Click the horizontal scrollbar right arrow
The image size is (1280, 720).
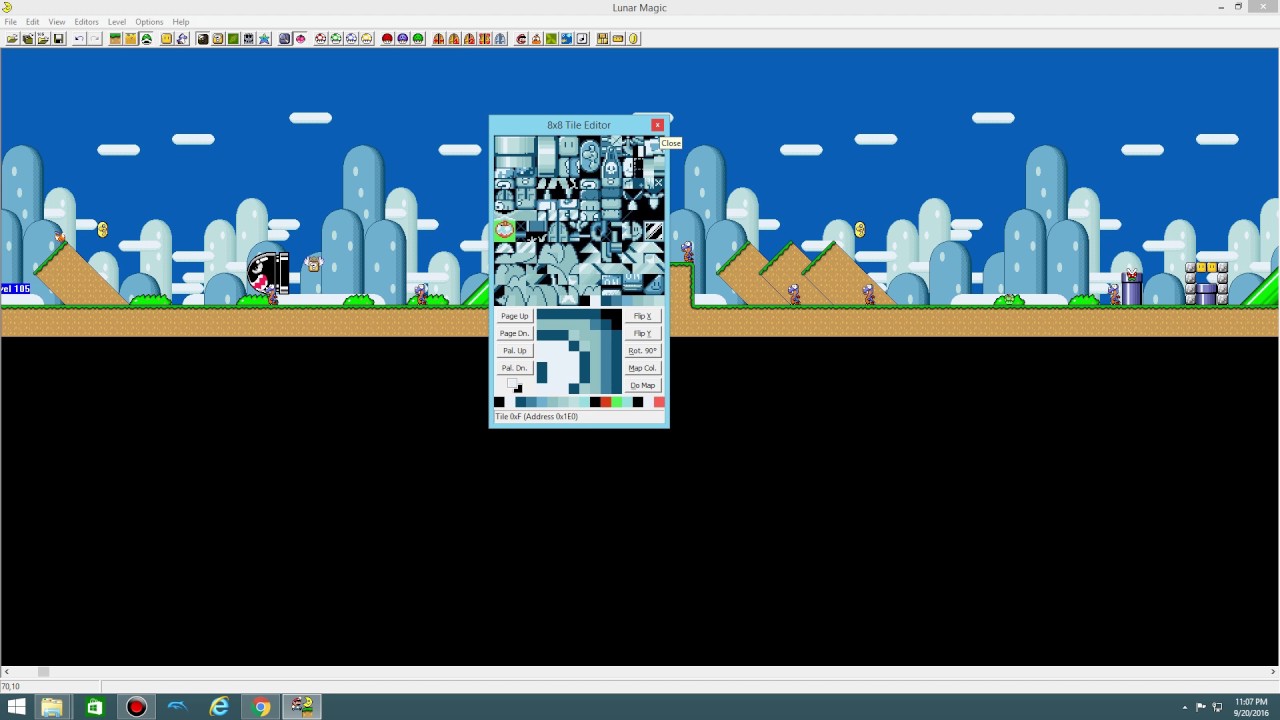tap(1273, 672)
